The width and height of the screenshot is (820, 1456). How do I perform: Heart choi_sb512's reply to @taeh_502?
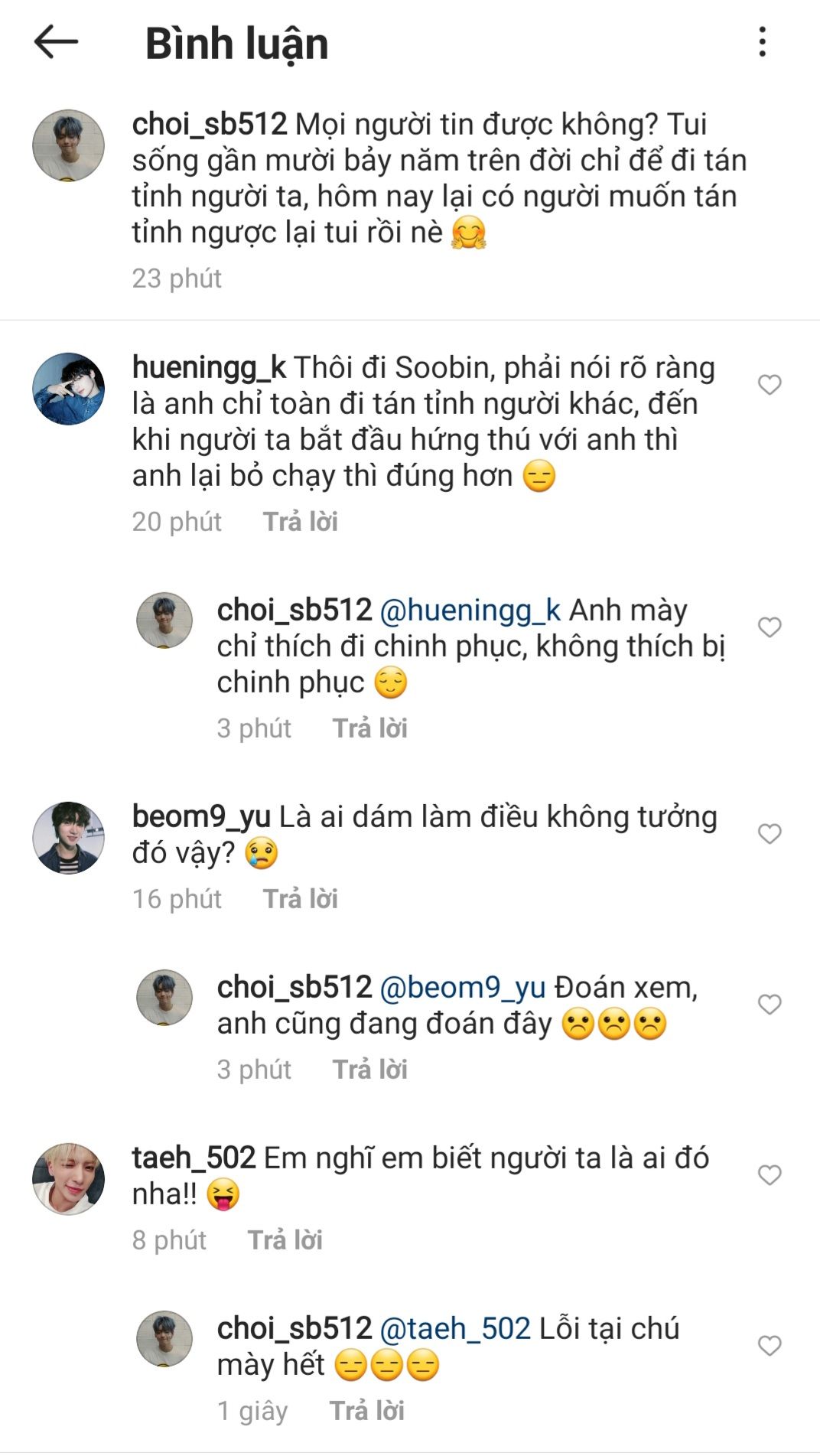[x=770, y=1346]
